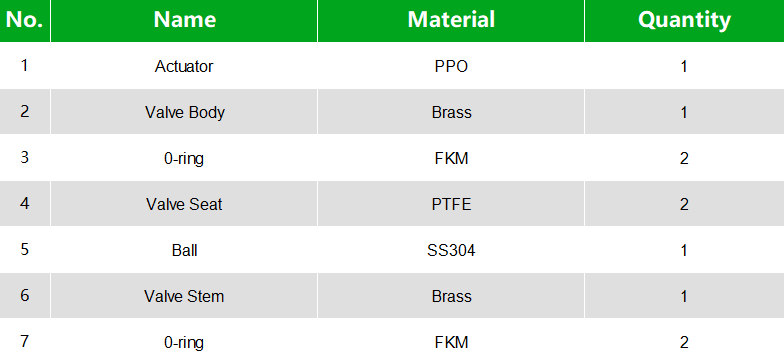This screenshot has height=361, width=784.
Task: Click Brass material in Valve Body row
Action: click(x=451, y=112)
